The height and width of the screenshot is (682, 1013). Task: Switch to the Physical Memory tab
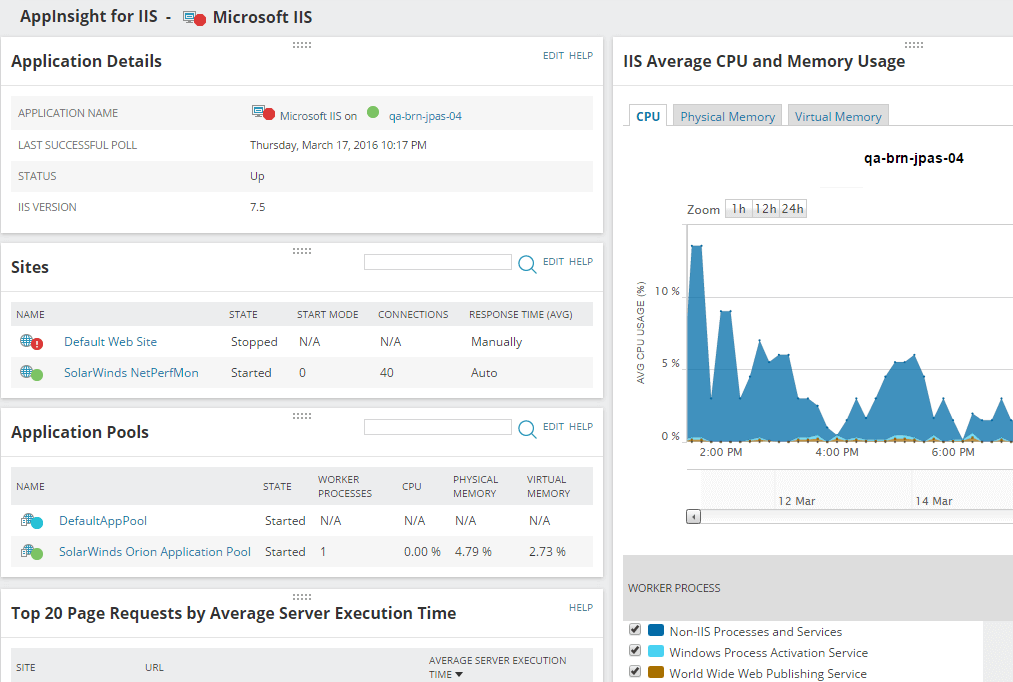[727, 116]
